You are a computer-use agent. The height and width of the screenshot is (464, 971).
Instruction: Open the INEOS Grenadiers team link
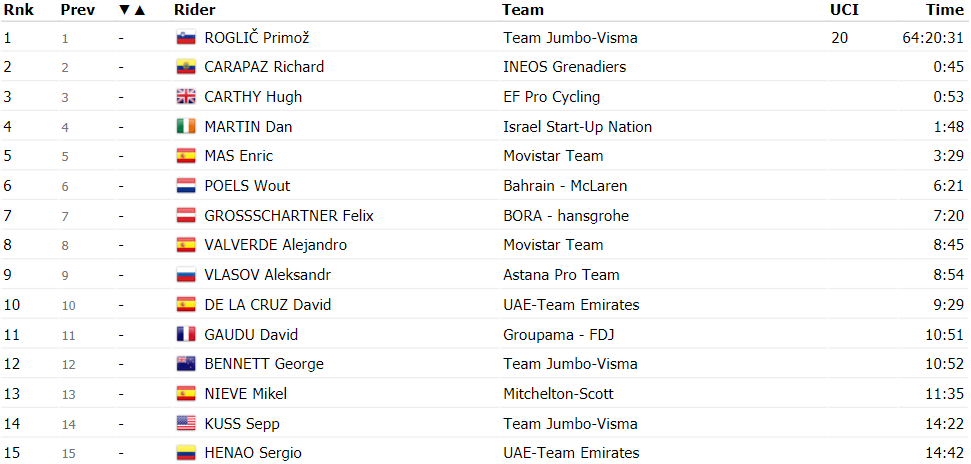tap(565, 67)
